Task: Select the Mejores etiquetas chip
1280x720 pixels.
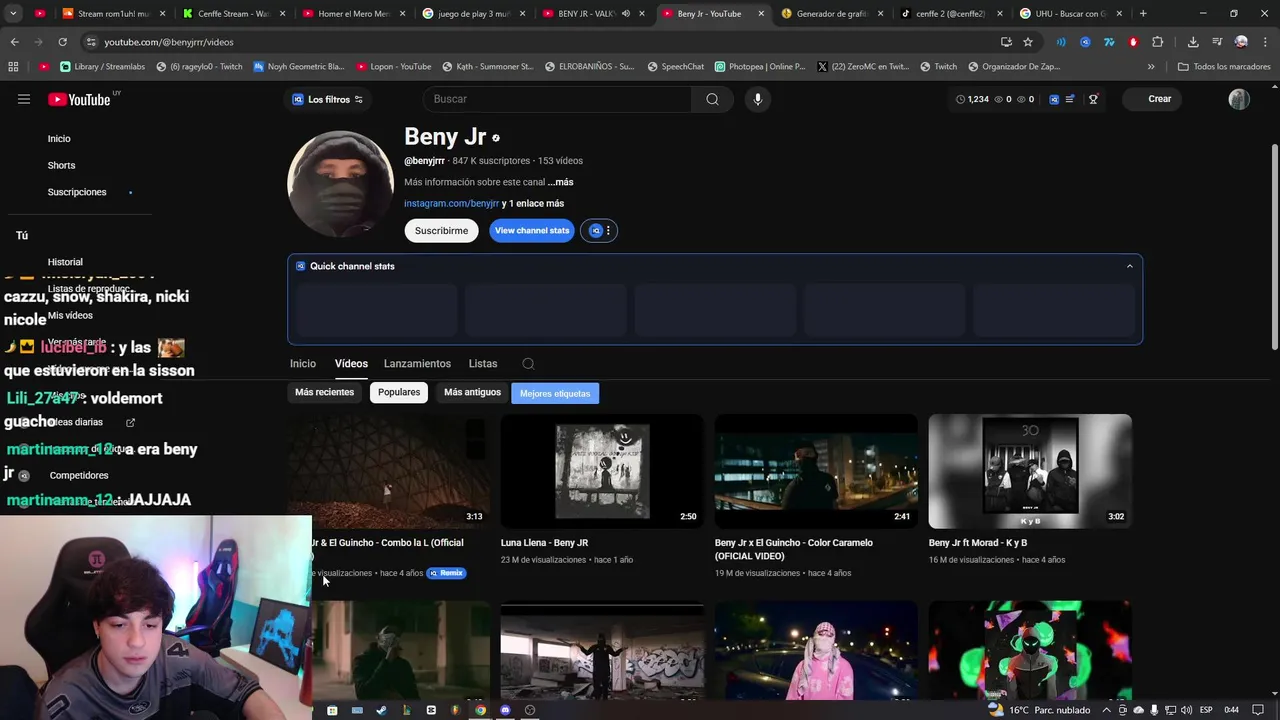Action: (x=555, y=393)
